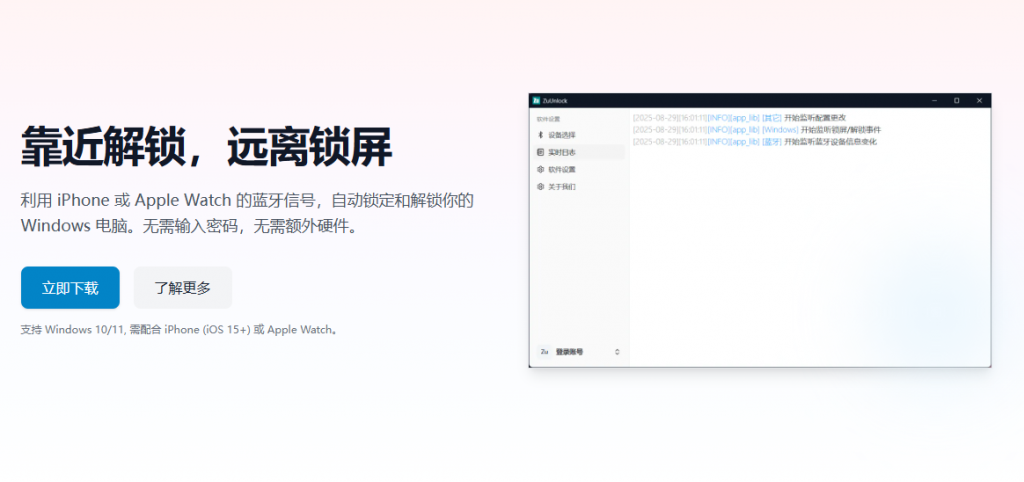The width and height of the screenshot is (1024, 482).
Task: Click the 靠近解锁，远离锁屏 headline
Action: pos(206,148)
